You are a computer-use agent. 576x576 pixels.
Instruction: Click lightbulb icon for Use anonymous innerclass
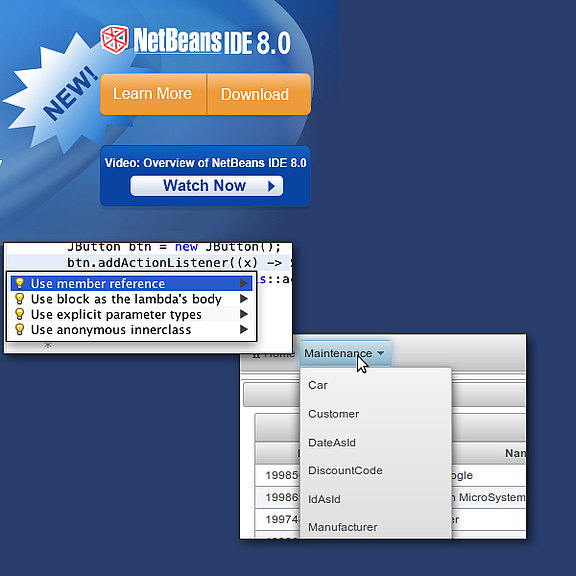(20, 330)
